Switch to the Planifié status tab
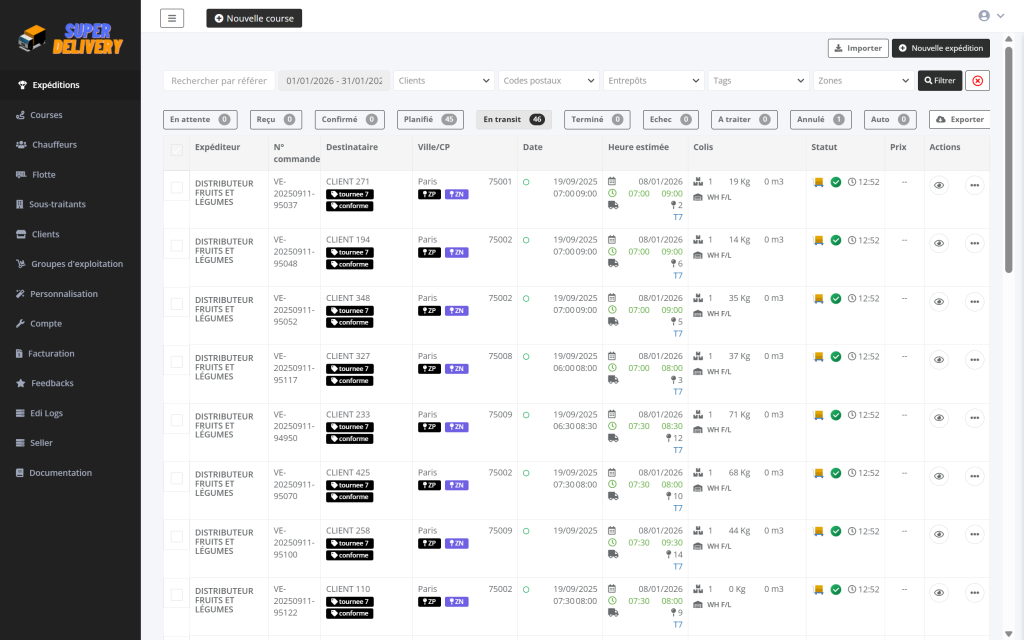 (430, 120)
